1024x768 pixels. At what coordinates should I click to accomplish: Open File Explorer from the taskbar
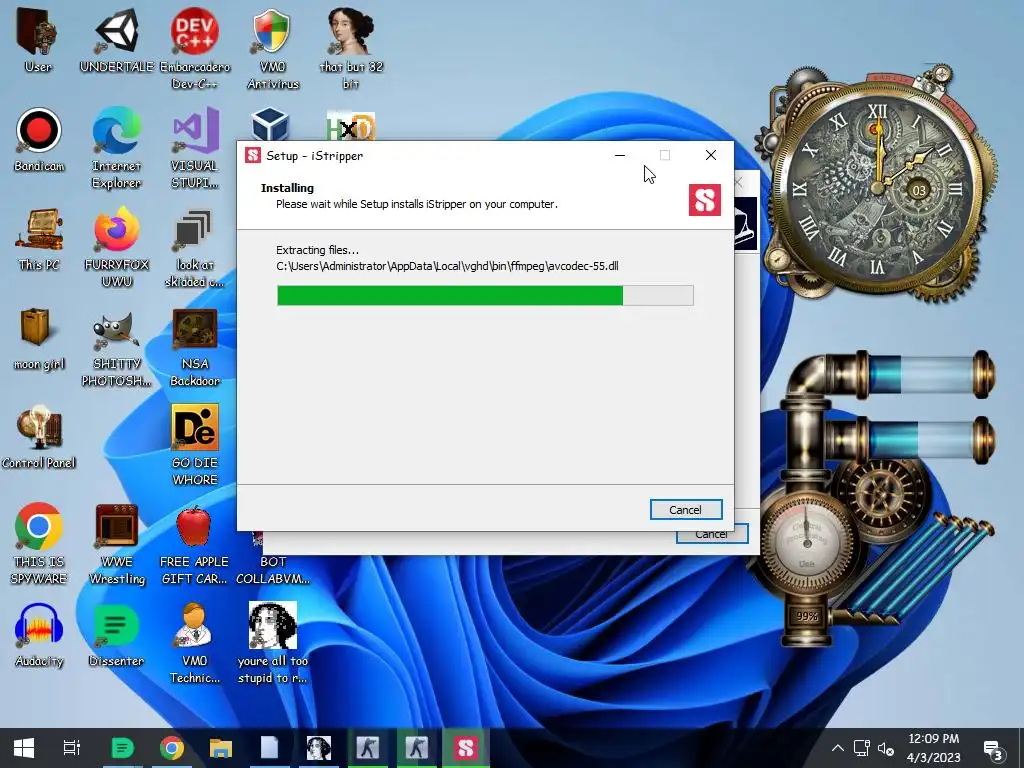coord(221,748)
